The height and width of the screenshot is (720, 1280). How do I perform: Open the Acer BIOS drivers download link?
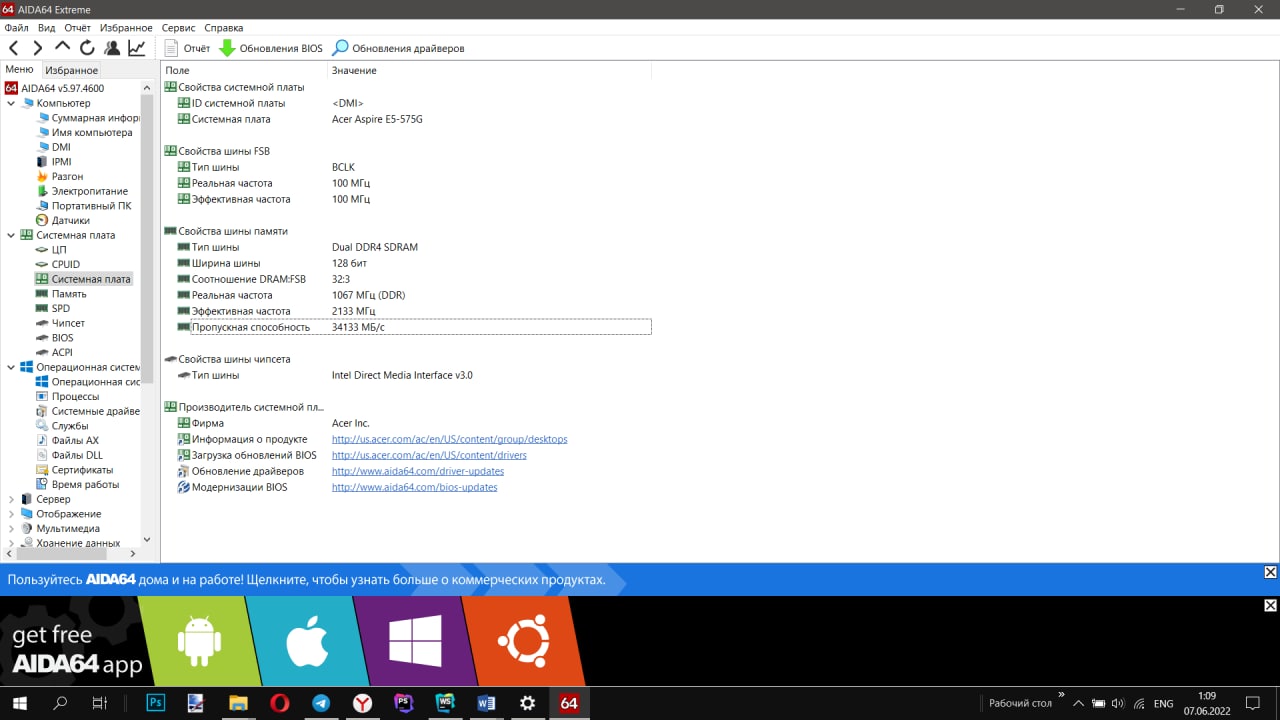429,455
